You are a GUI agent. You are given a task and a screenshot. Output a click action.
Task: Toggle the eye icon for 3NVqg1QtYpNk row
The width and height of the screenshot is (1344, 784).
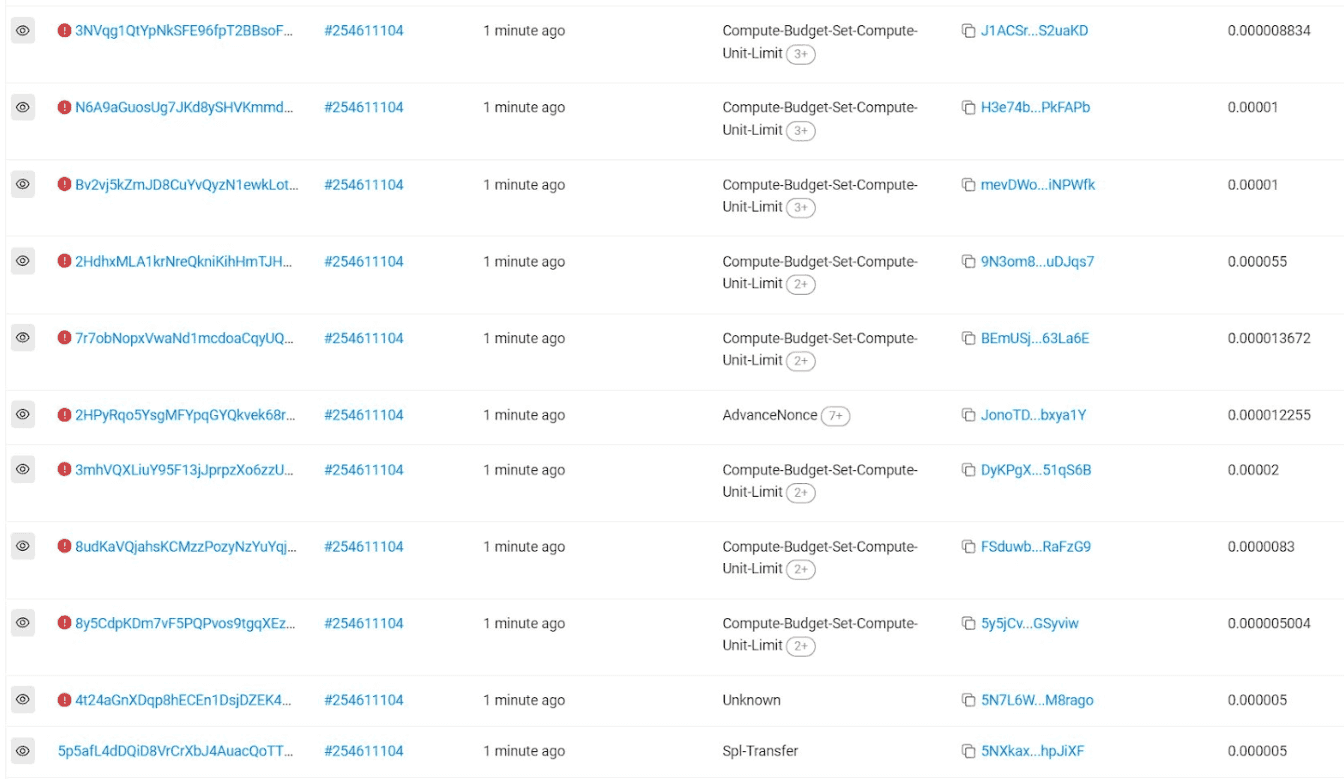tap(23, 31)
